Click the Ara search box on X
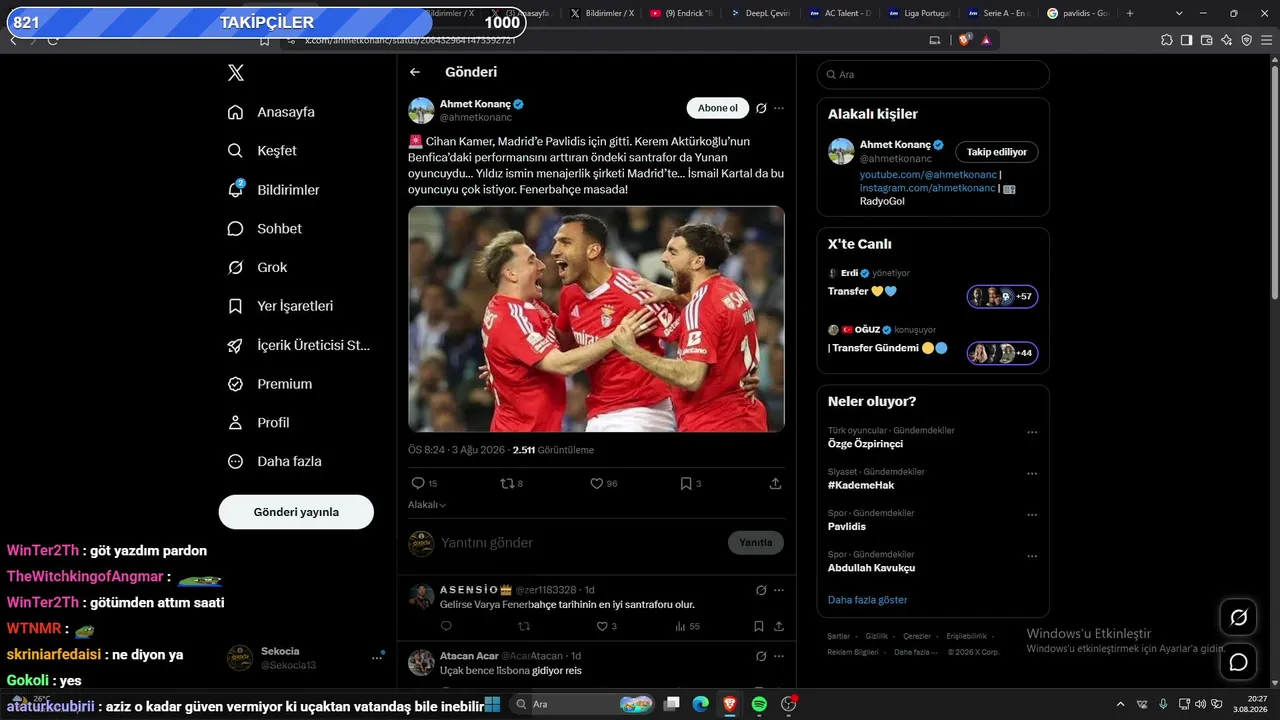 tap(933, 75)
